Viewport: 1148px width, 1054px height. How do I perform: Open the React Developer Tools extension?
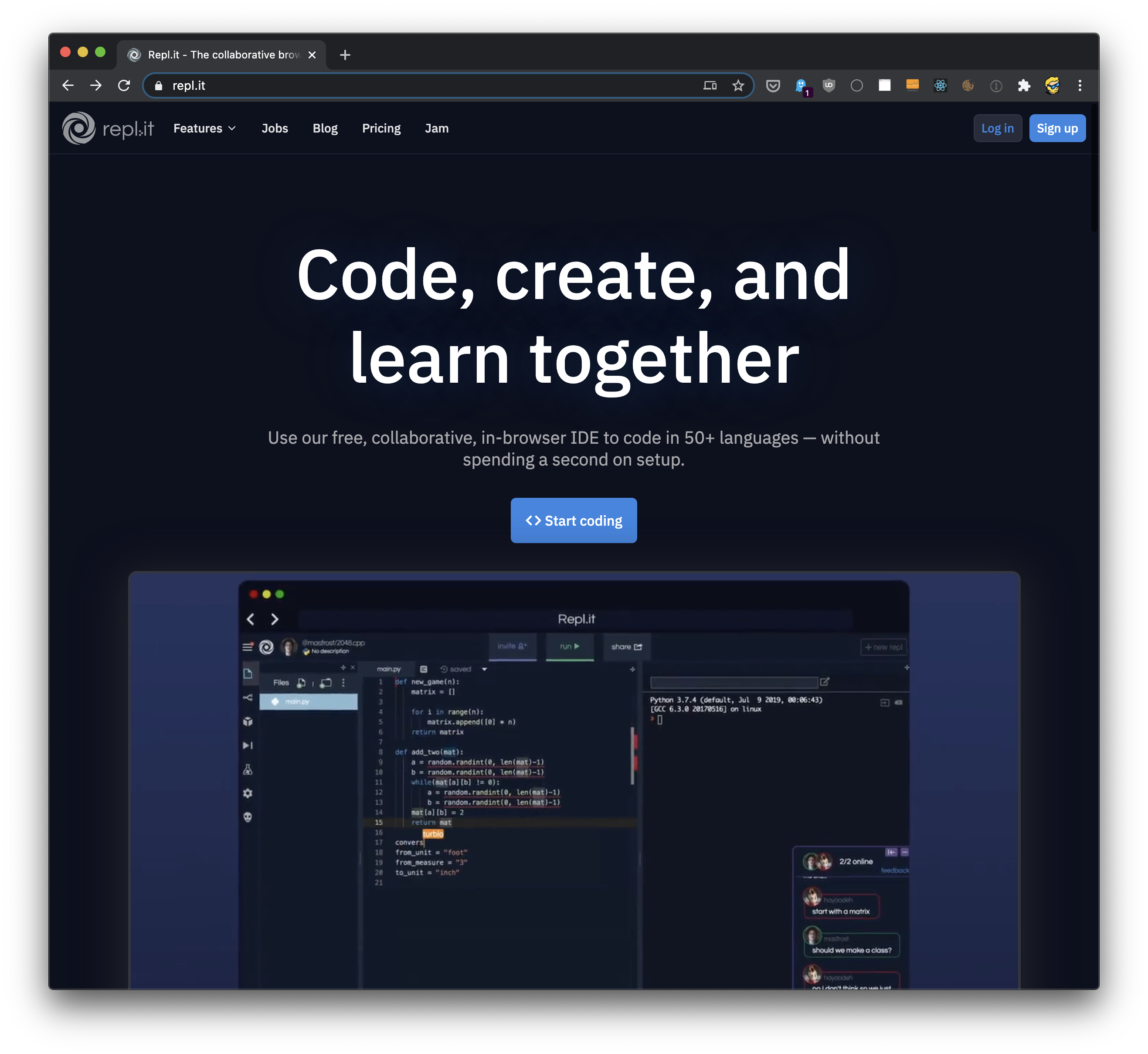(x=941, y=85)
